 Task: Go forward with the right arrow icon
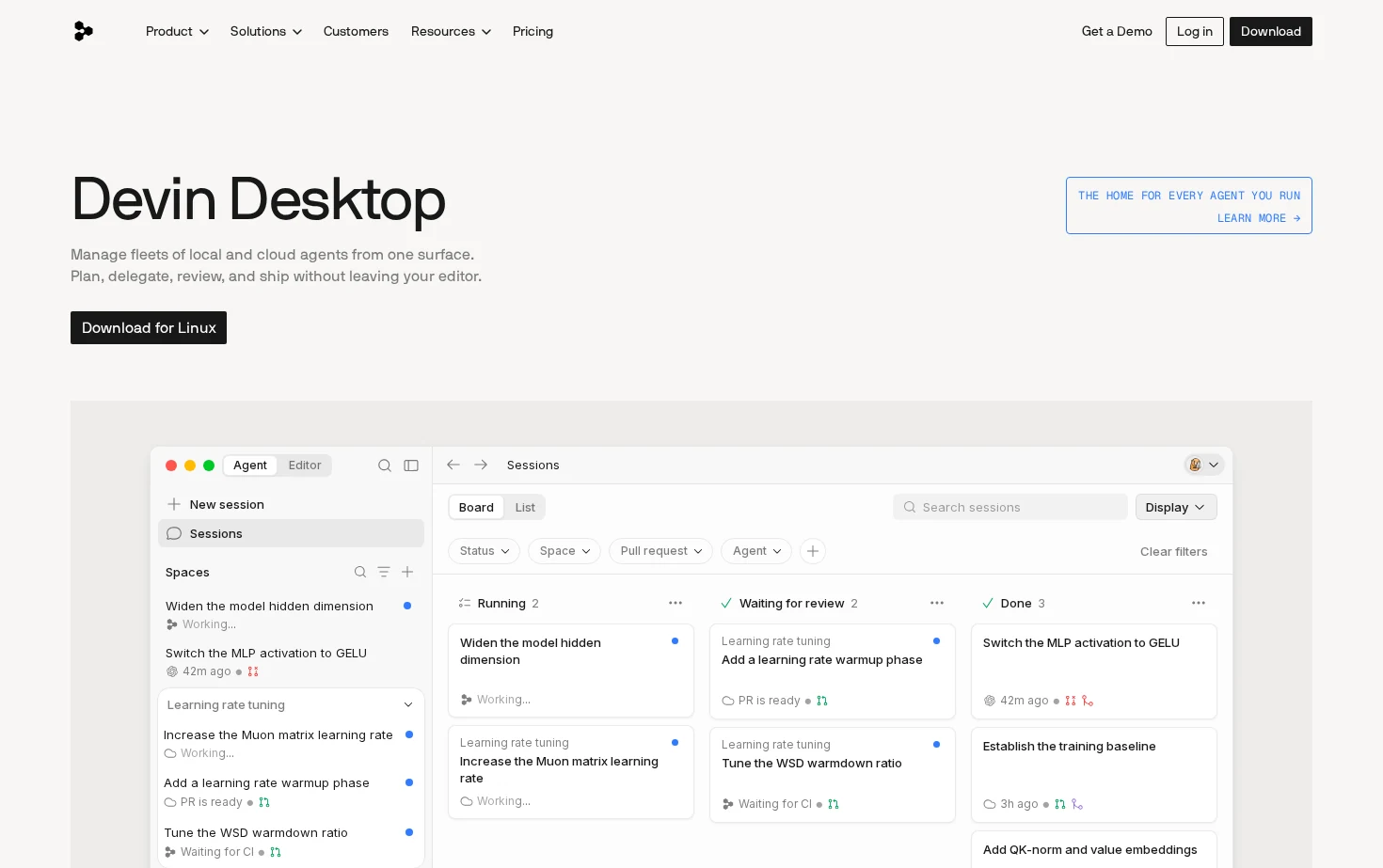click(481, 465)
